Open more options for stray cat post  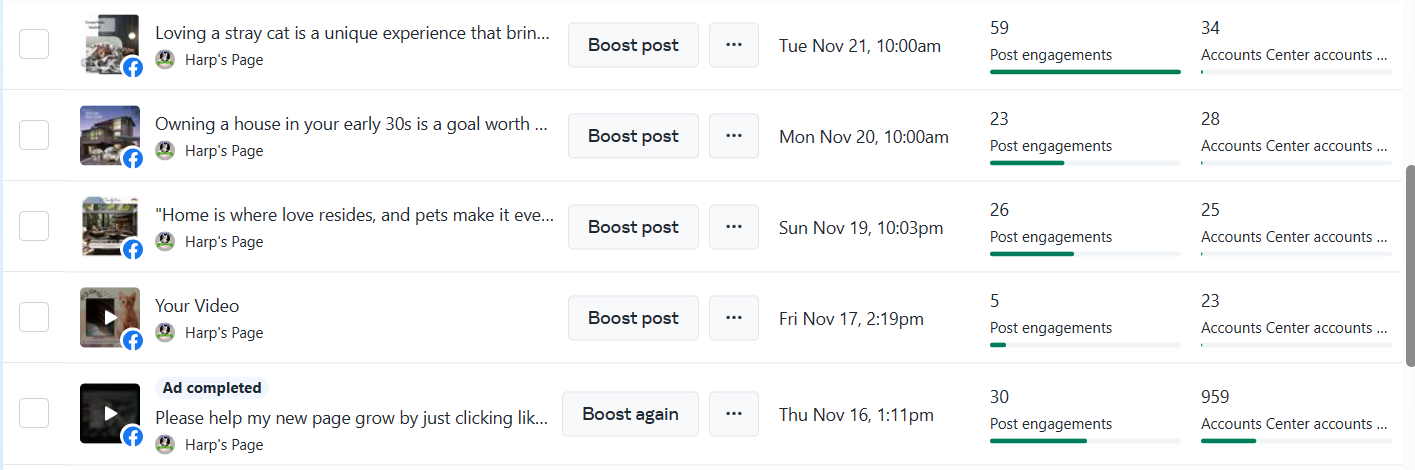click(x=734, y=45)
